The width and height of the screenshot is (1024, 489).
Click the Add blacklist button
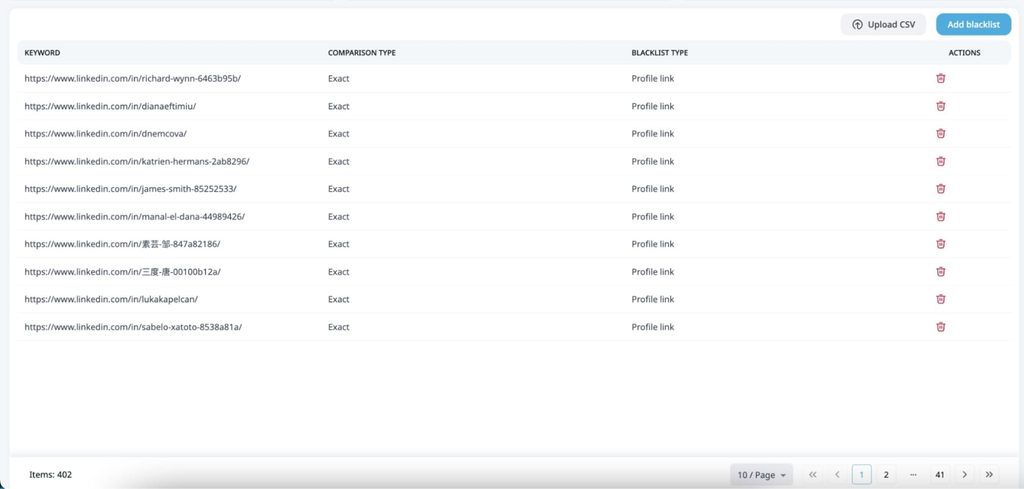(x=973, y=25)
